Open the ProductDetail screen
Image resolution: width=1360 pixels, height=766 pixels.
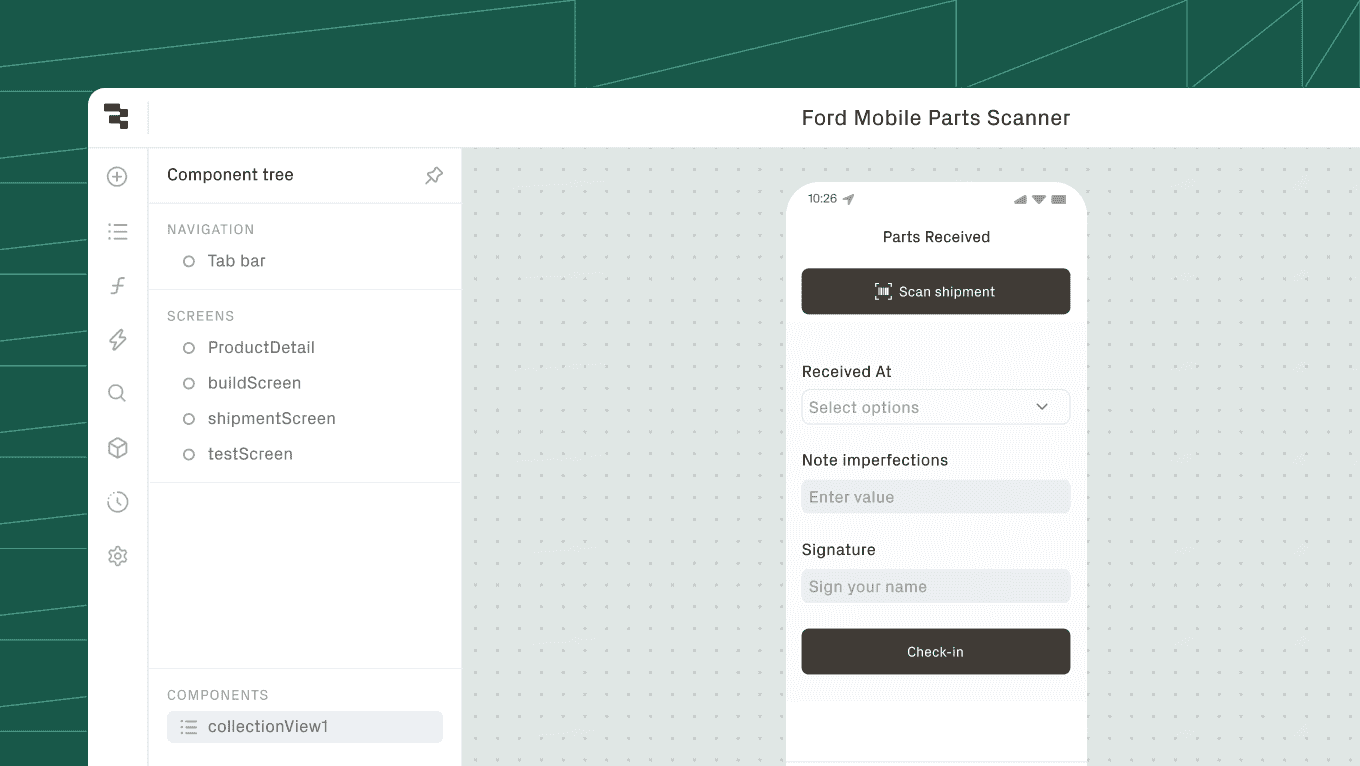261,347
